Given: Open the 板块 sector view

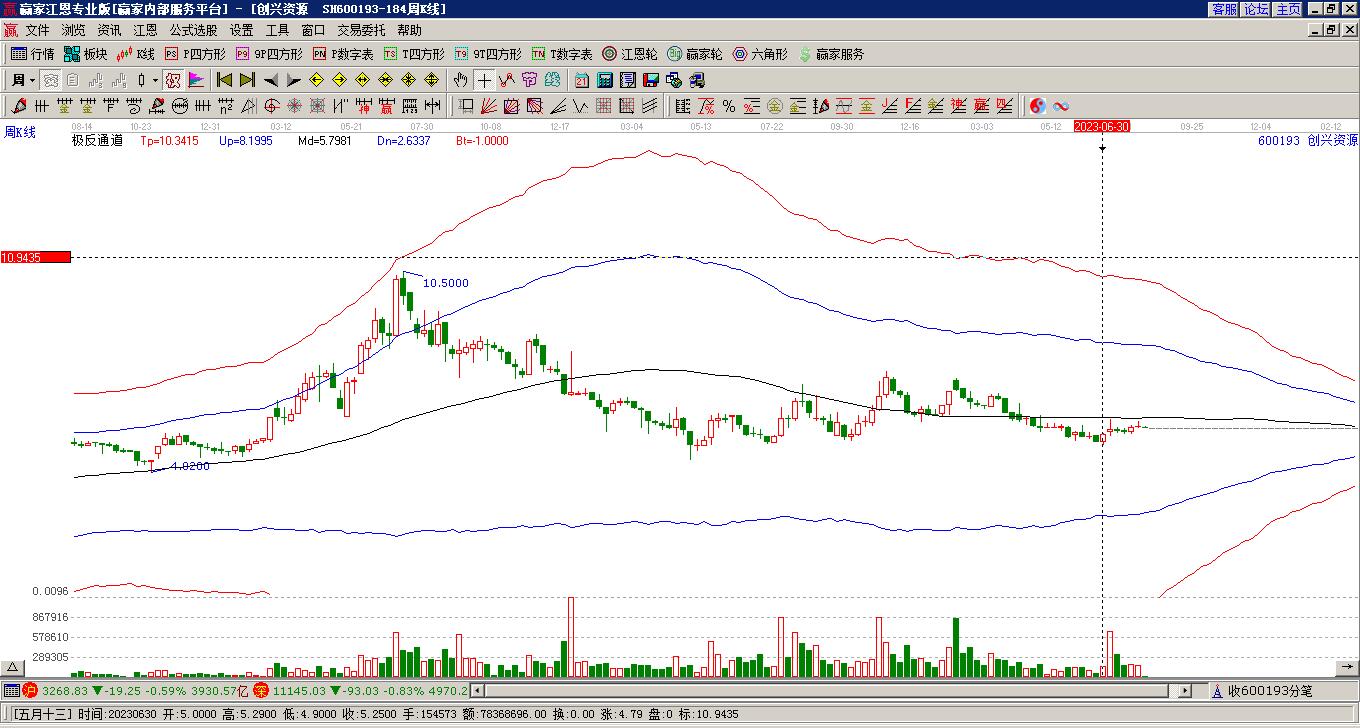Looking at the screenshot, I should coord(85,54).
